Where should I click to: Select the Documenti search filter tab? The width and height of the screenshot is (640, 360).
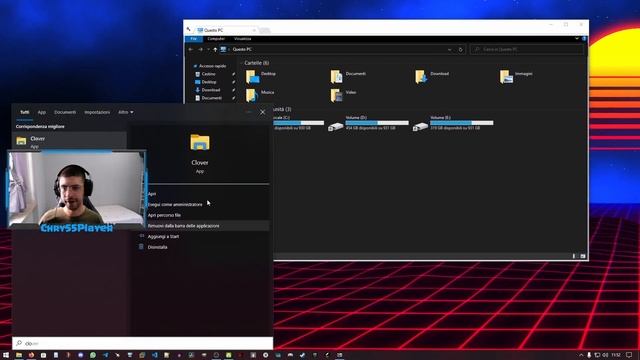[x=65, y=112]
